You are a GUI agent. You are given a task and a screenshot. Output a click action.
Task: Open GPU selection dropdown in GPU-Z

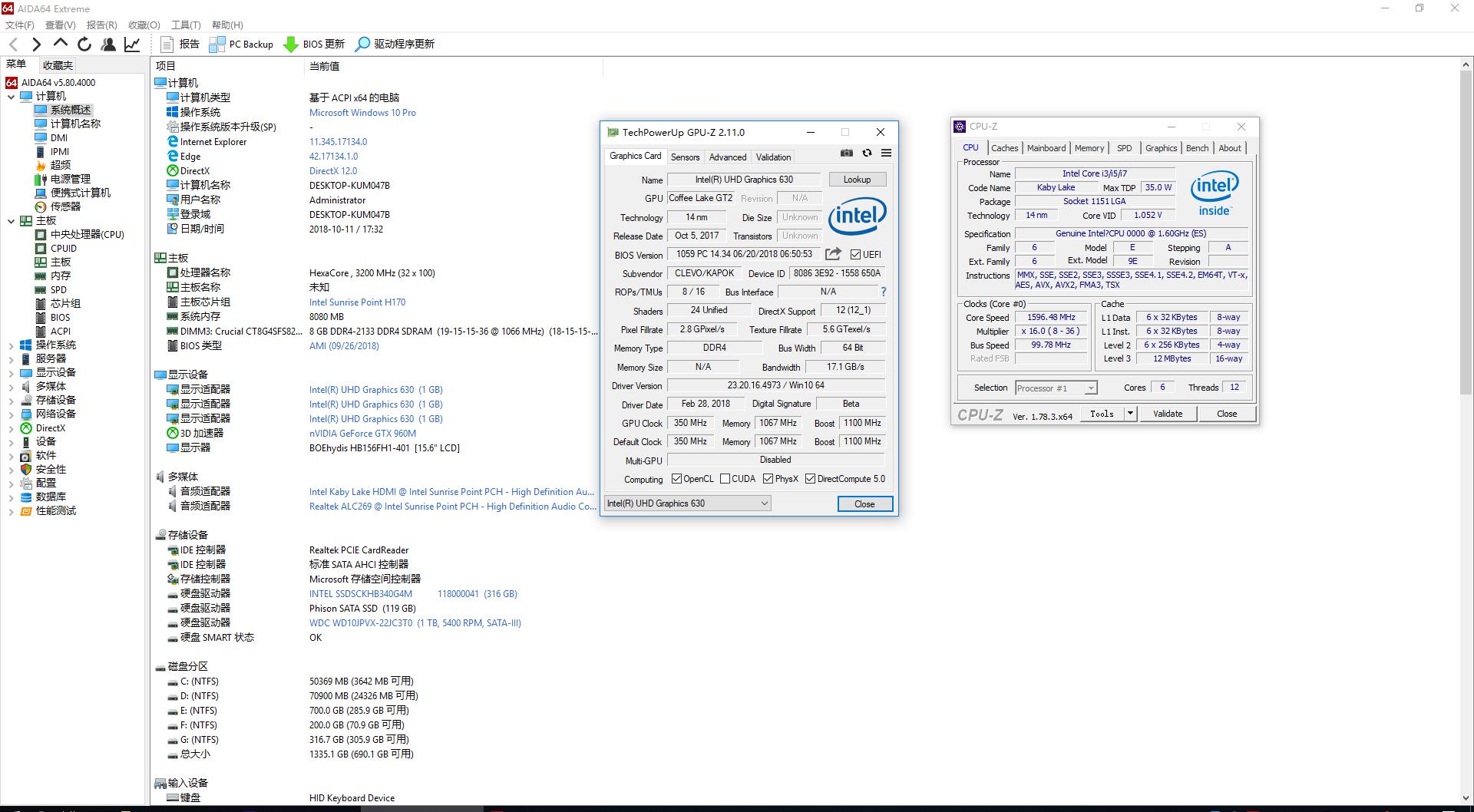tap(688, 503)
